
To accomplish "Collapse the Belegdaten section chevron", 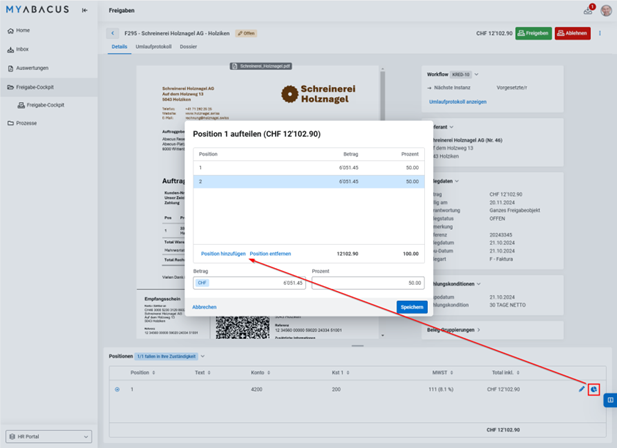I will [457, 181].
